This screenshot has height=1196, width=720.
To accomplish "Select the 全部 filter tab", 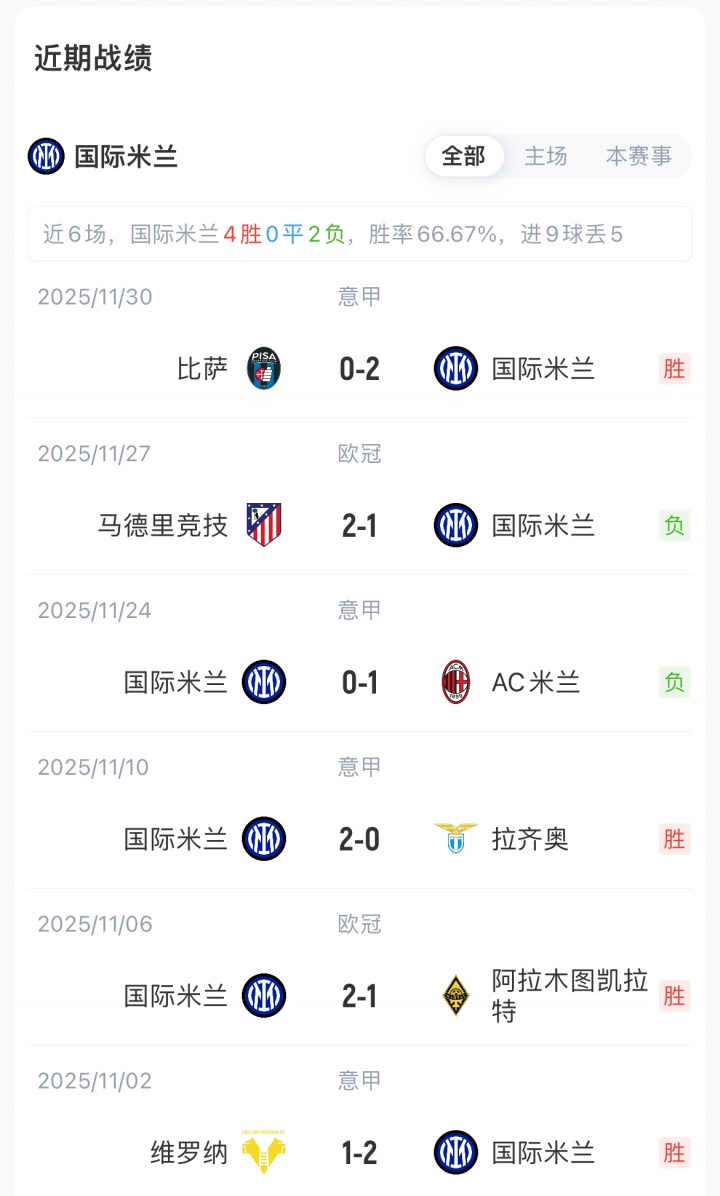I will coord(464,156).
